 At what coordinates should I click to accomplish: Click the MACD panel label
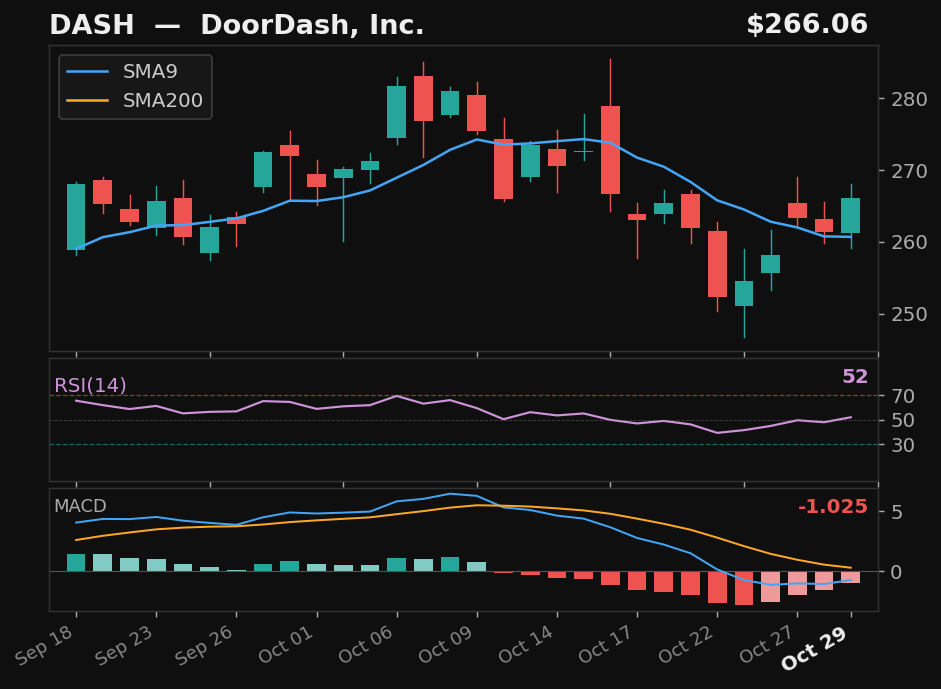[80, 506]
